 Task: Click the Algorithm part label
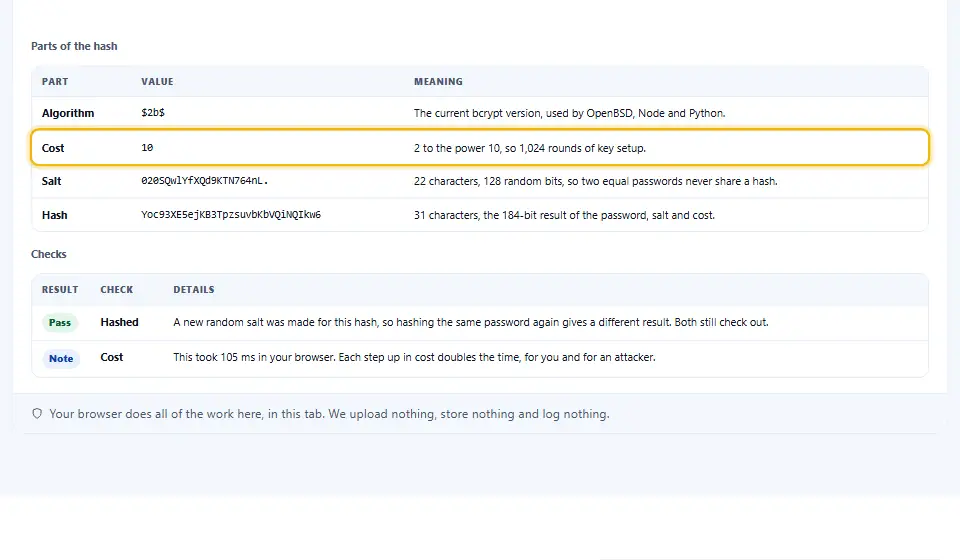coord(68,113)
